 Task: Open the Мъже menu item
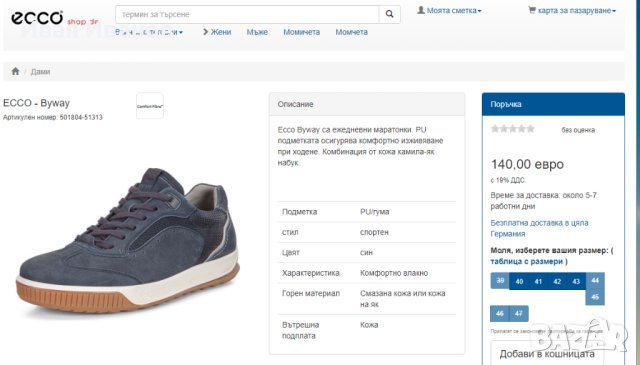point(257,32)
